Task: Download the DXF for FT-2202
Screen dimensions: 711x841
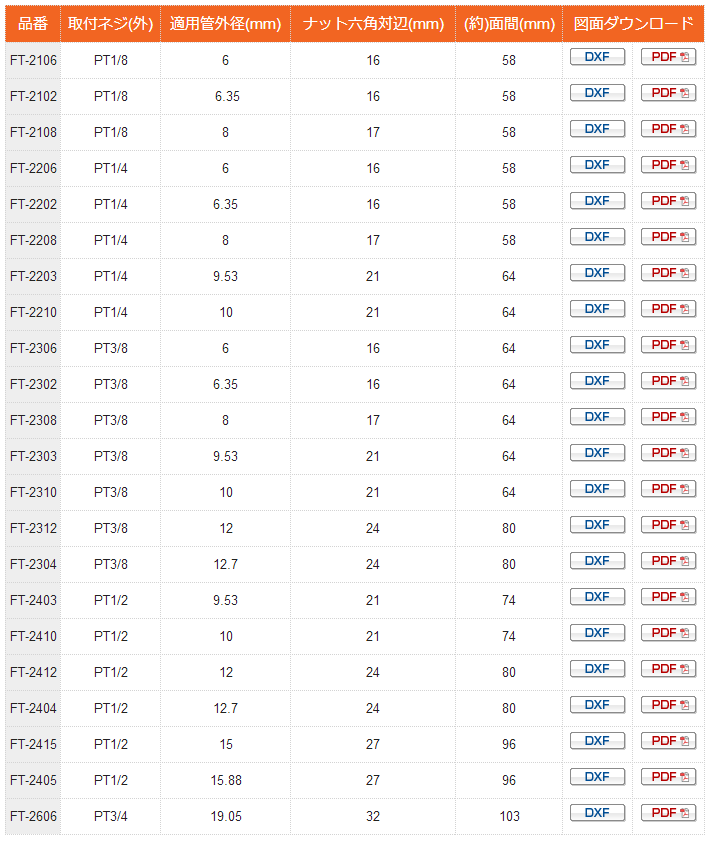Action: (x=597, y=201)
